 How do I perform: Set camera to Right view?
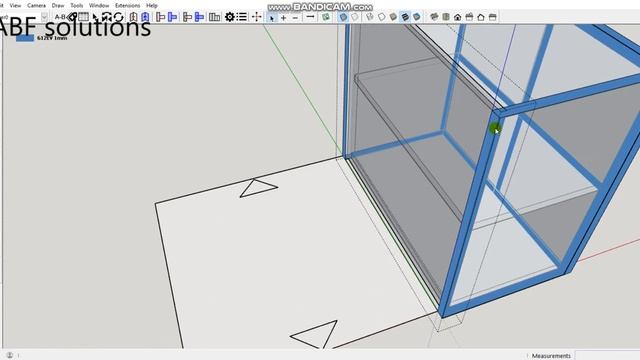coord(469,17)
